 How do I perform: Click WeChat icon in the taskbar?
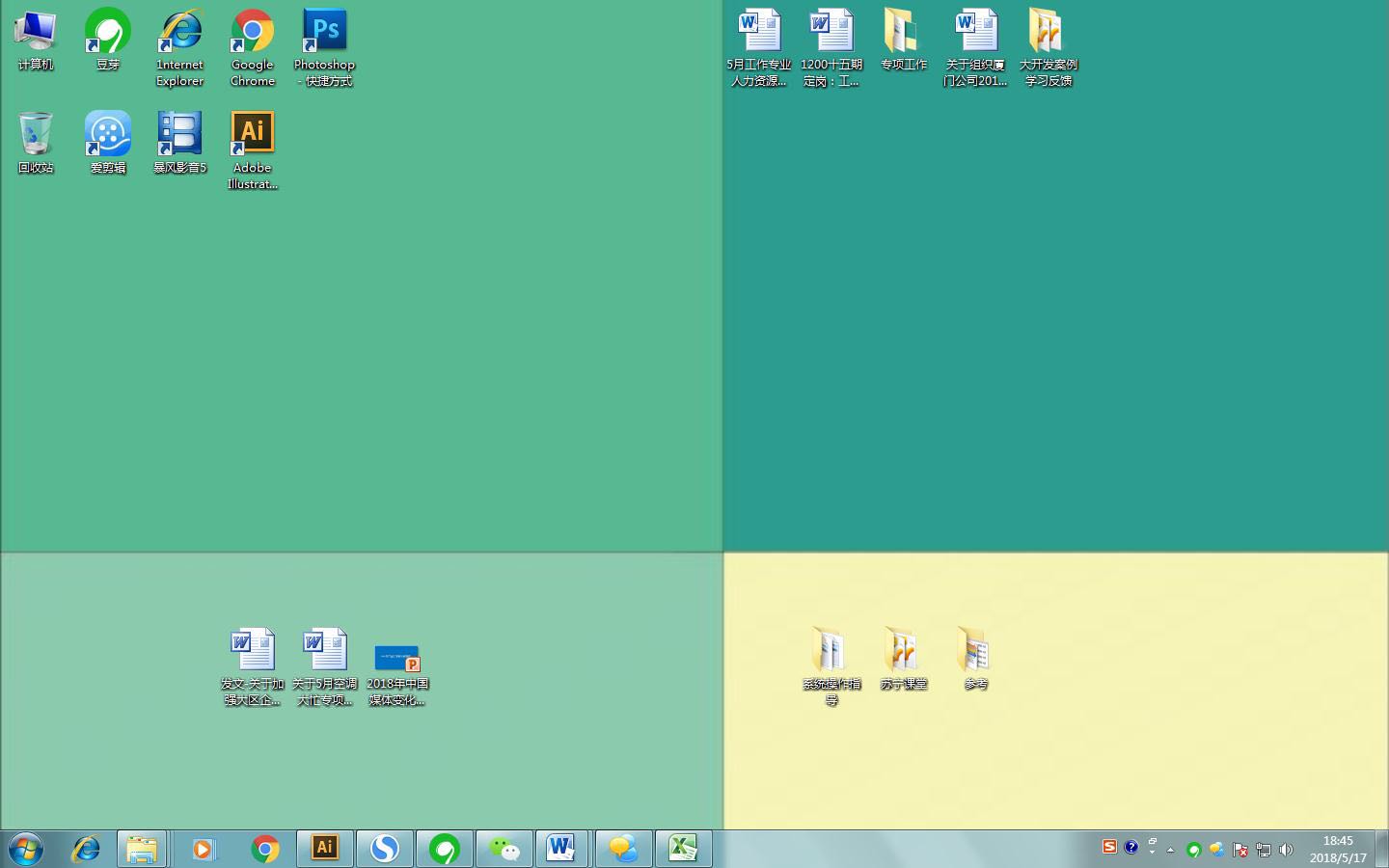(504, 849)
